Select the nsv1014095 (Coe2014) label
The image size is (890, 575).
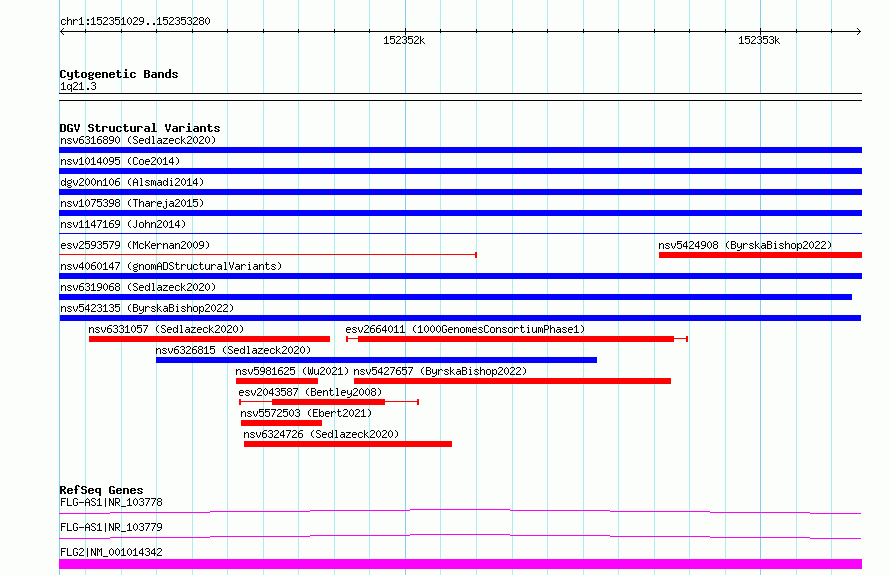pyautogui.click(x=120, y=161)
